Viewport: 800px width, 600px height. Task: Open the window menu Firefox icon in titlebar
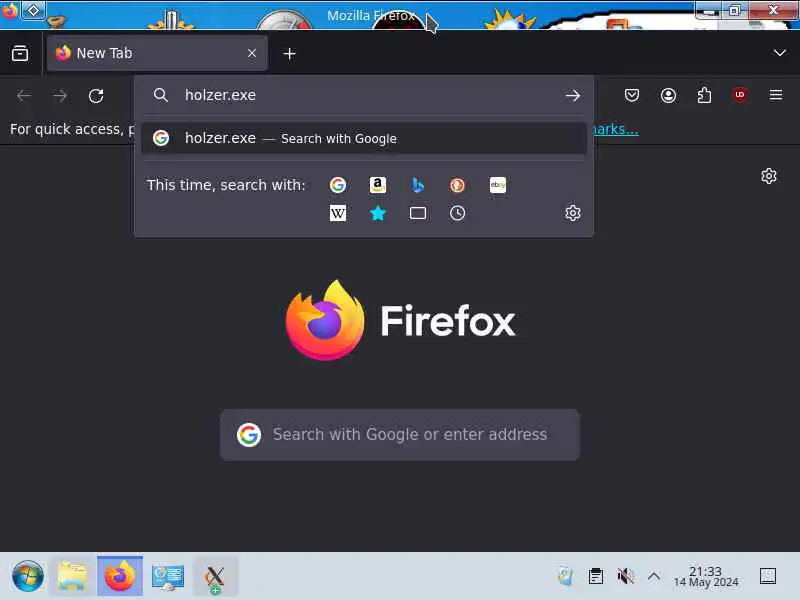pyautogui.click(x=10, y=10)
